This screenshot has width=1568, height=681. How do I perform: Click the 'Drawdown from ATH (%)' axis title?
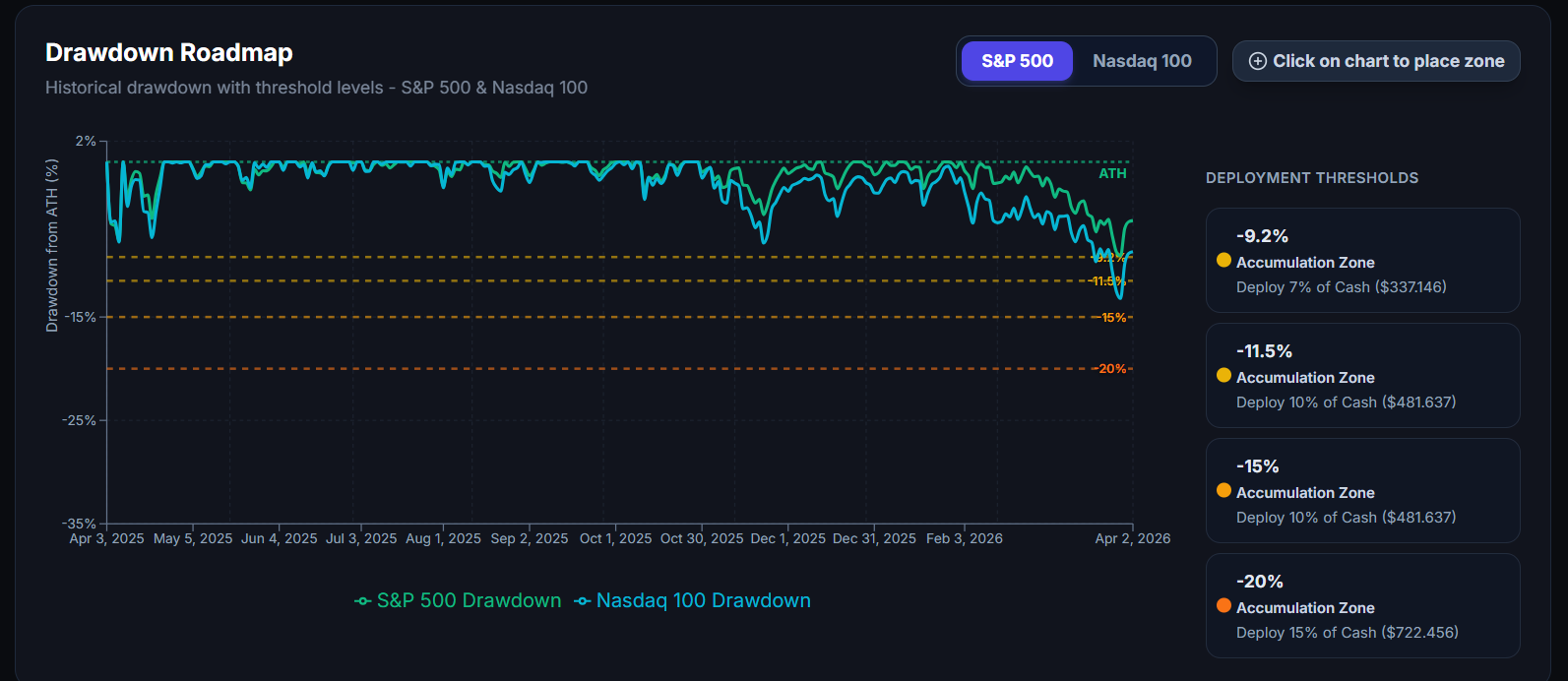(x=52, y=246)
